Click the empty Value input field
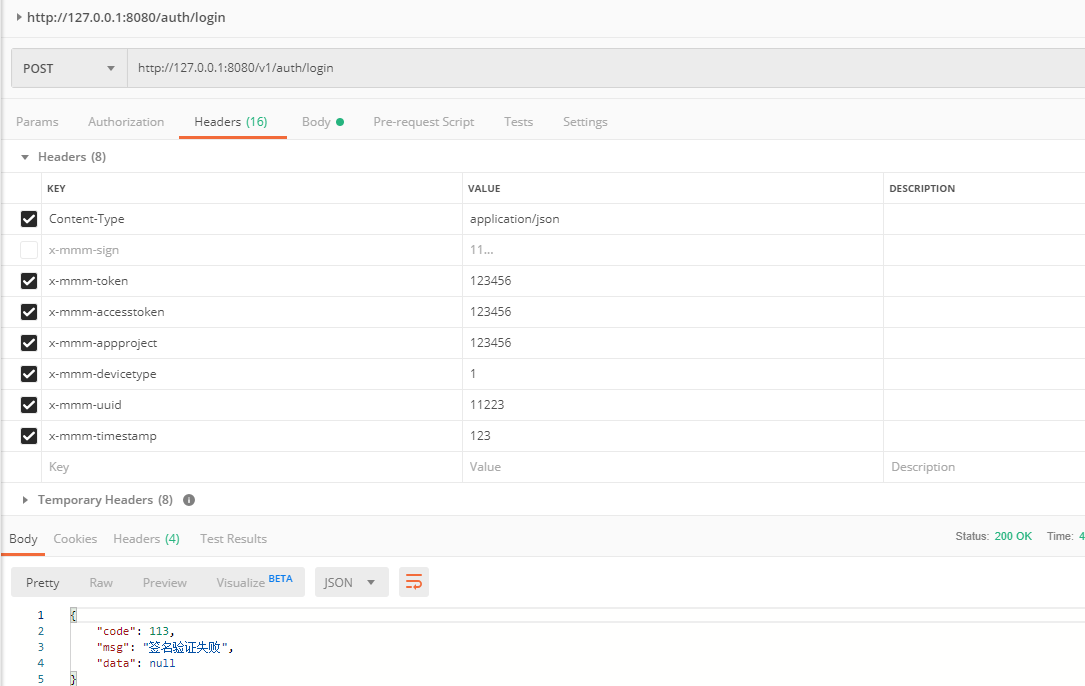 point(673,467)
